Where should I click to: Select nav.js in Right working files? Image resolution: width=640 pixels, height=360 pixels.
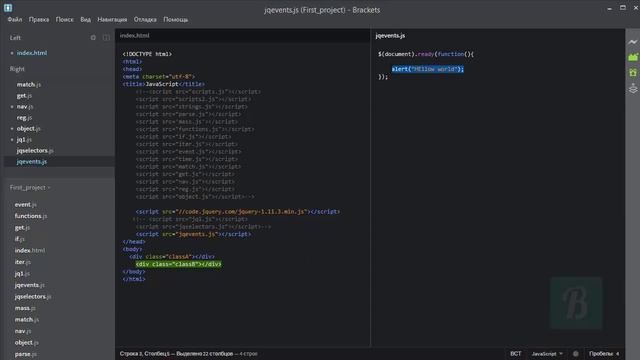click(x=25, y=107)
